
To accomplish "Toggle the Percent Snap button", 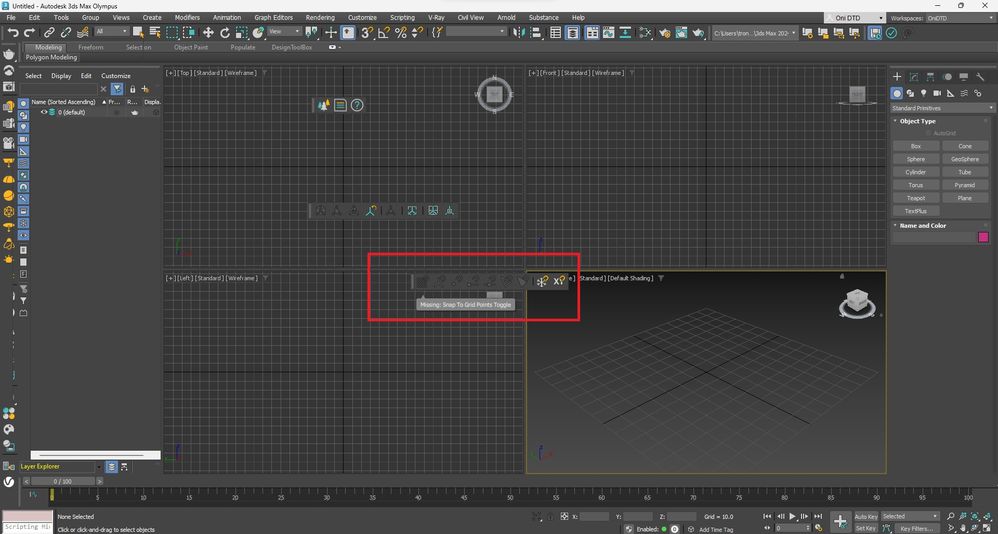I will pos(400,32).
